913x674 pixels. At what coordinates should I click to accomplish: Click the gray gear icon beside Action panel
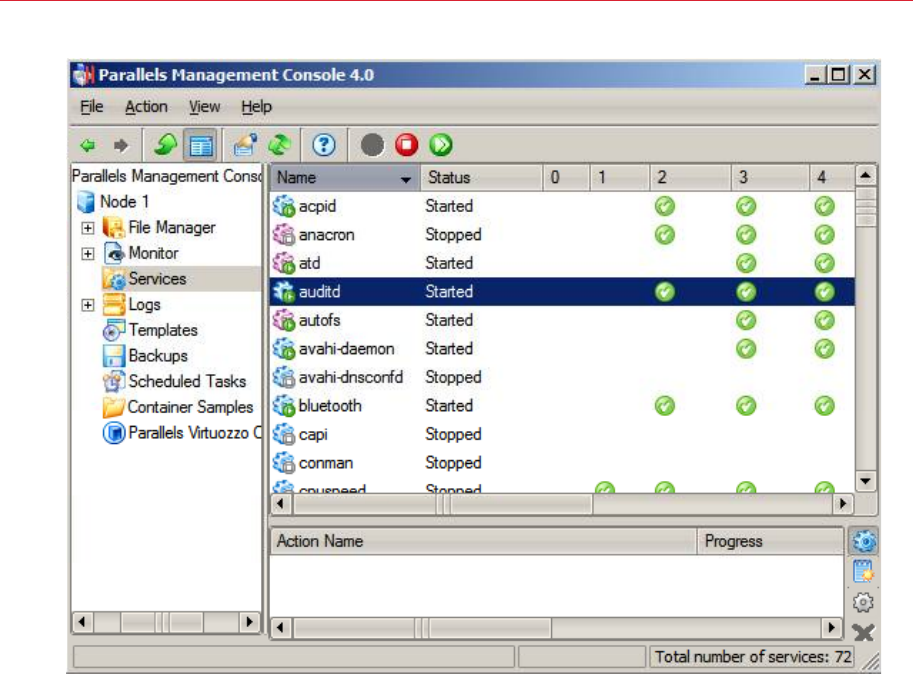click(x=863, y=602)
